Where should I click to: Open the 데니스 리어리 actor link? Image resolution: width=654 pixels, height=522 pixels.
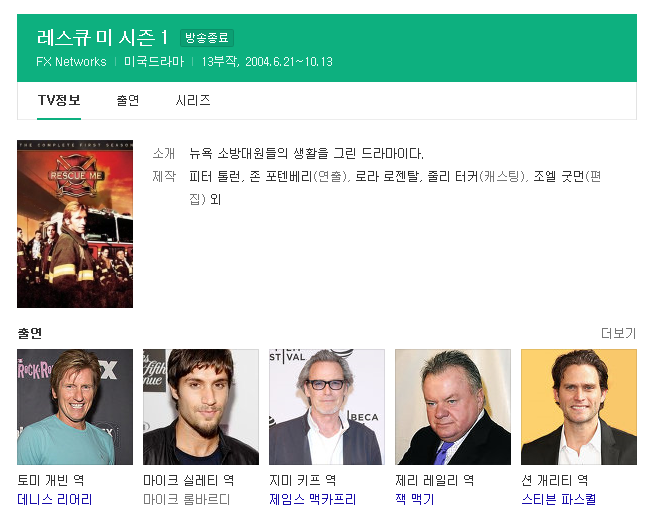[55, 499]
